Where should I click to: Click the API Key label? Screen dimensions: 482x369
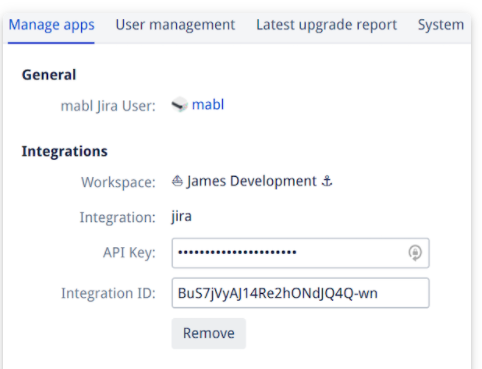pyautogui.click(x=129, y=253)
